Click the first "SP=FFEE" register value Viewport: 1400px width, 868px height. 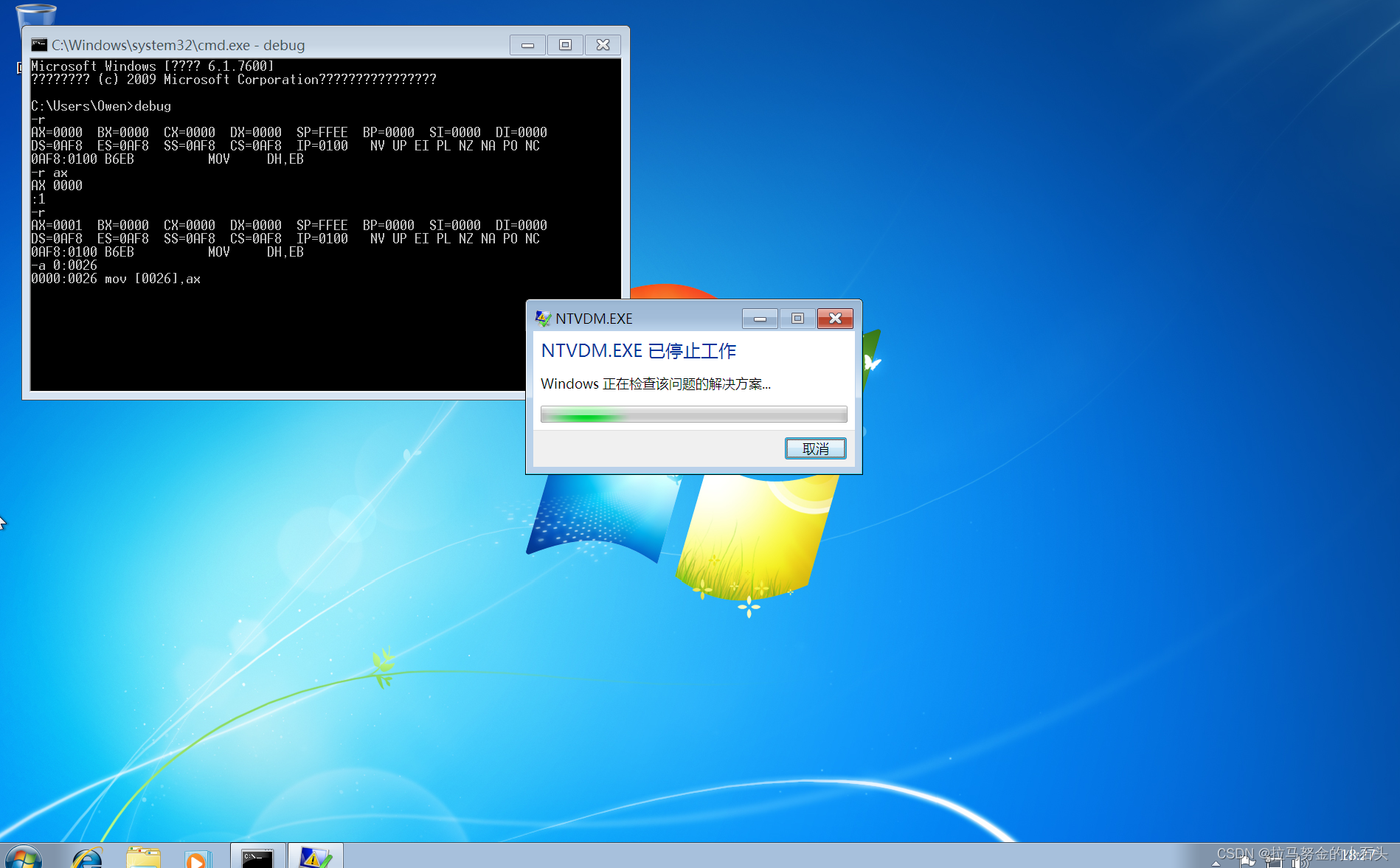coord(322,133)
